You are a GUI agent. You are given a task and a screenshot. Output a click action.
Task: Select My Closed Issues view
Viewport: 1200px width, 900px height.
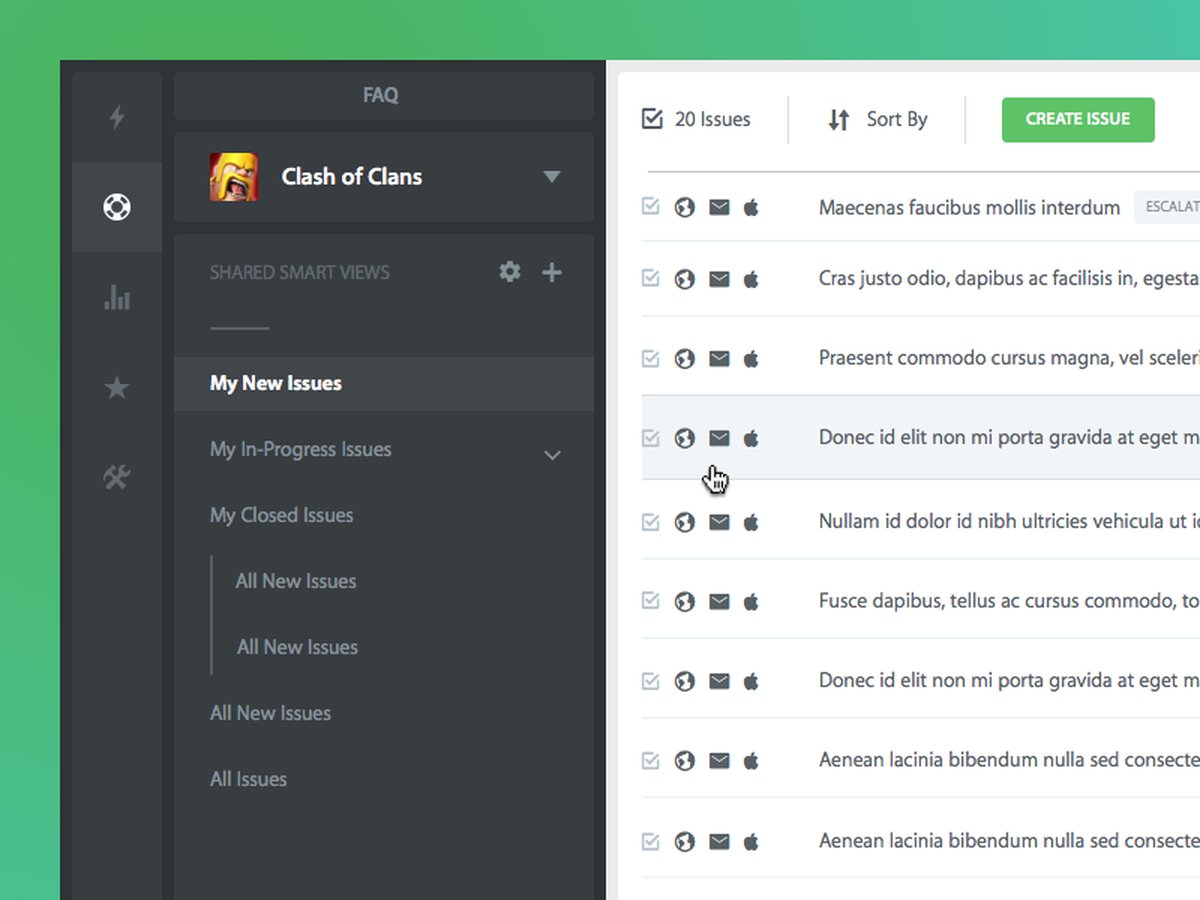[x=282, y=516]
